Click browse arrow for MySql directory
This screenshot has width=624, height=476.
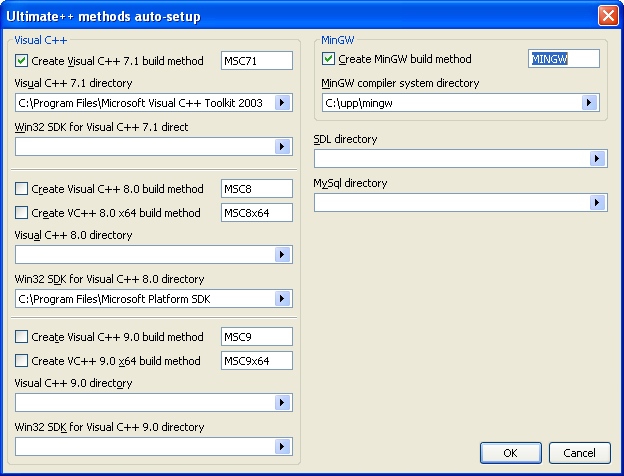click(597, 203)
